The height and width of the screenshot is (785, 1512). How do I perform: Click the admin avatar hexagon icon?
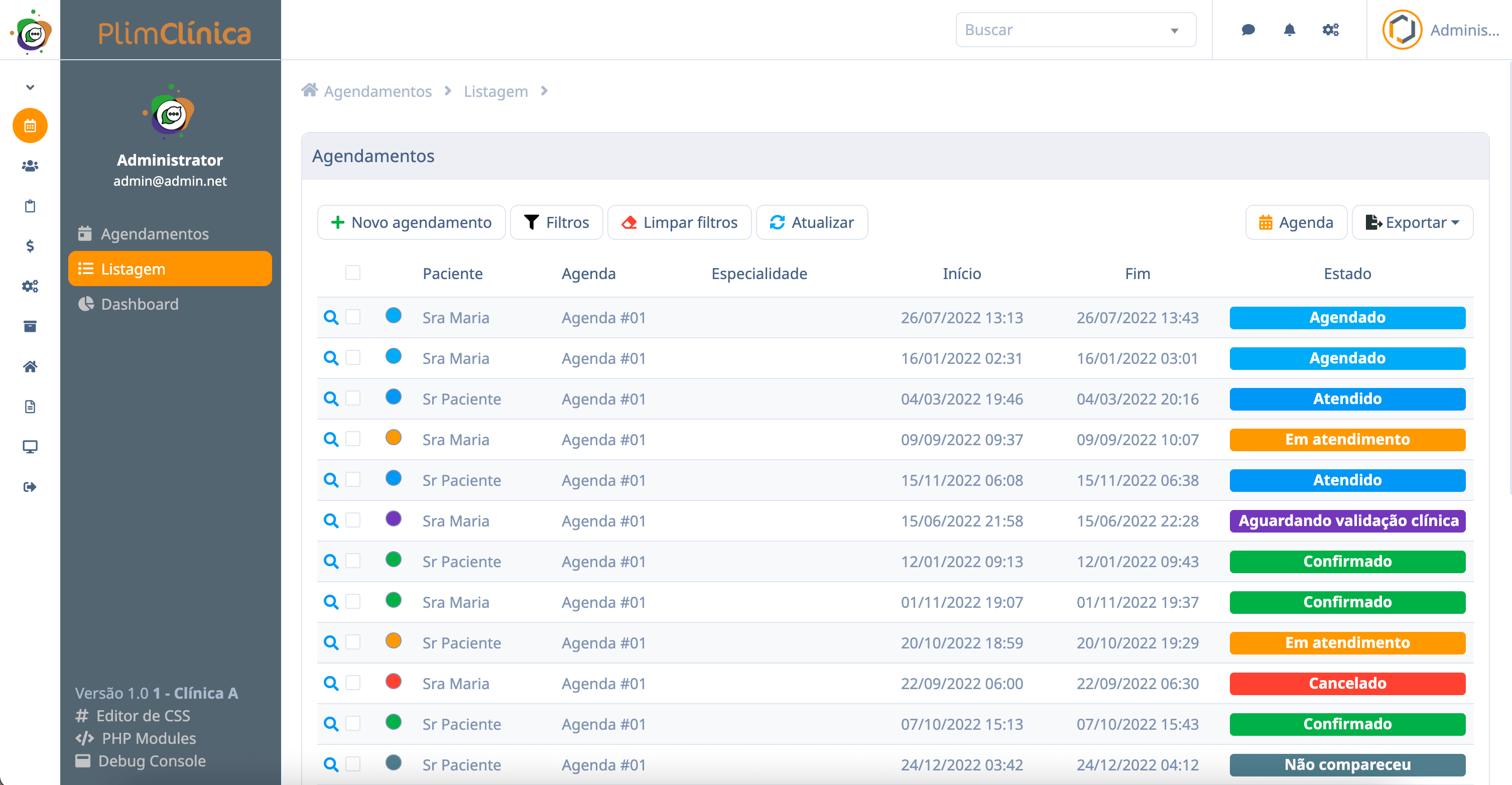(x=1402, y=30)
